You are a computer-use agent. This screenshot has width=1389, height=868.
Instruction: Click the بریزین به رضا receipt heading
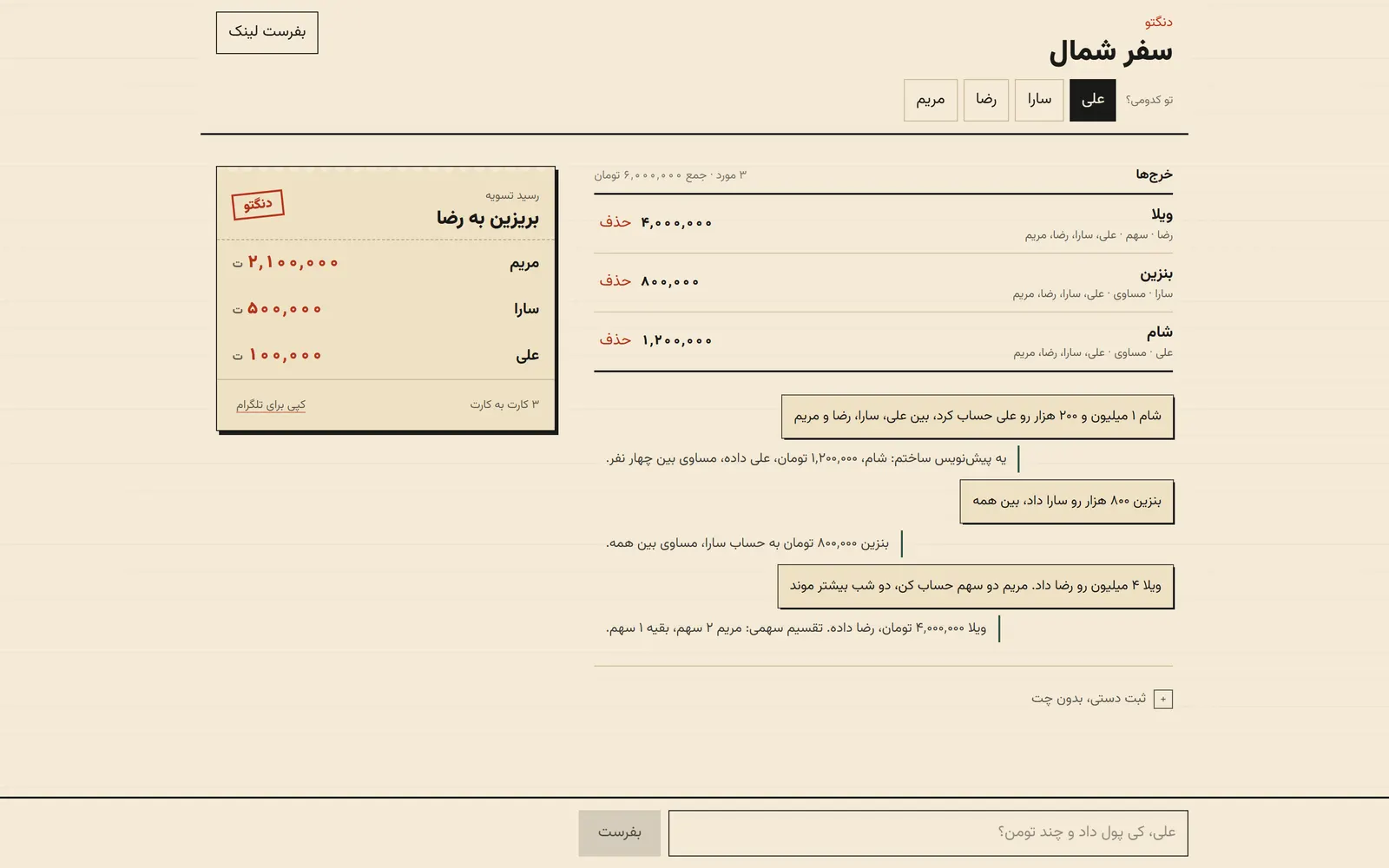coord(488,218)
